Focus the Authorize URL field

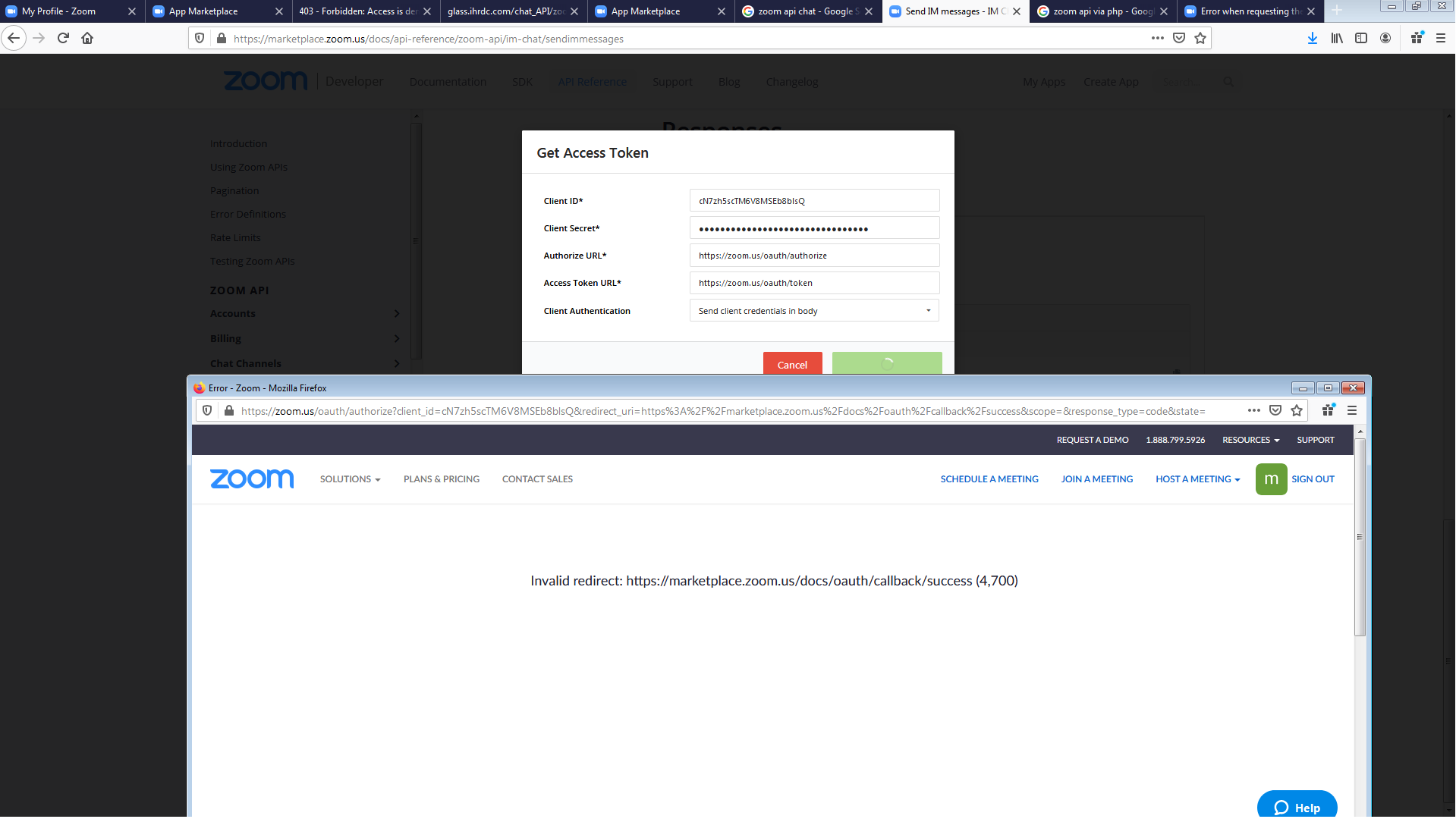click(x=814, y=256)
